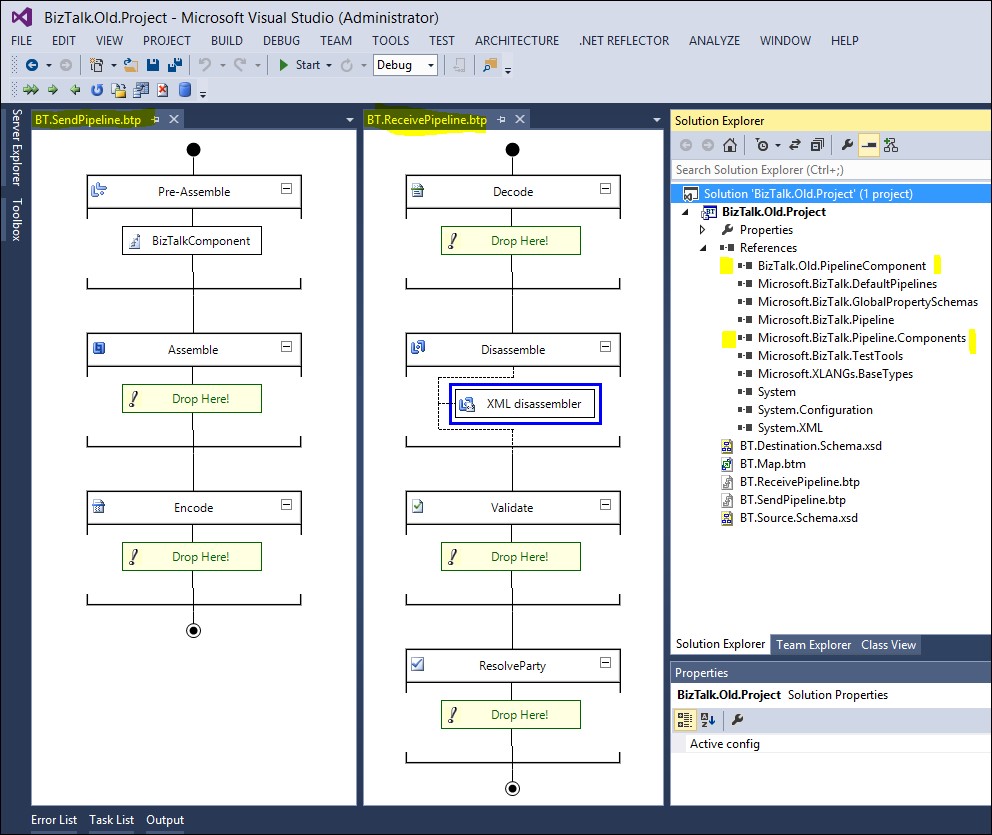
Task: Toggle Categorized view in Properties panel
Action: (685, 720)
